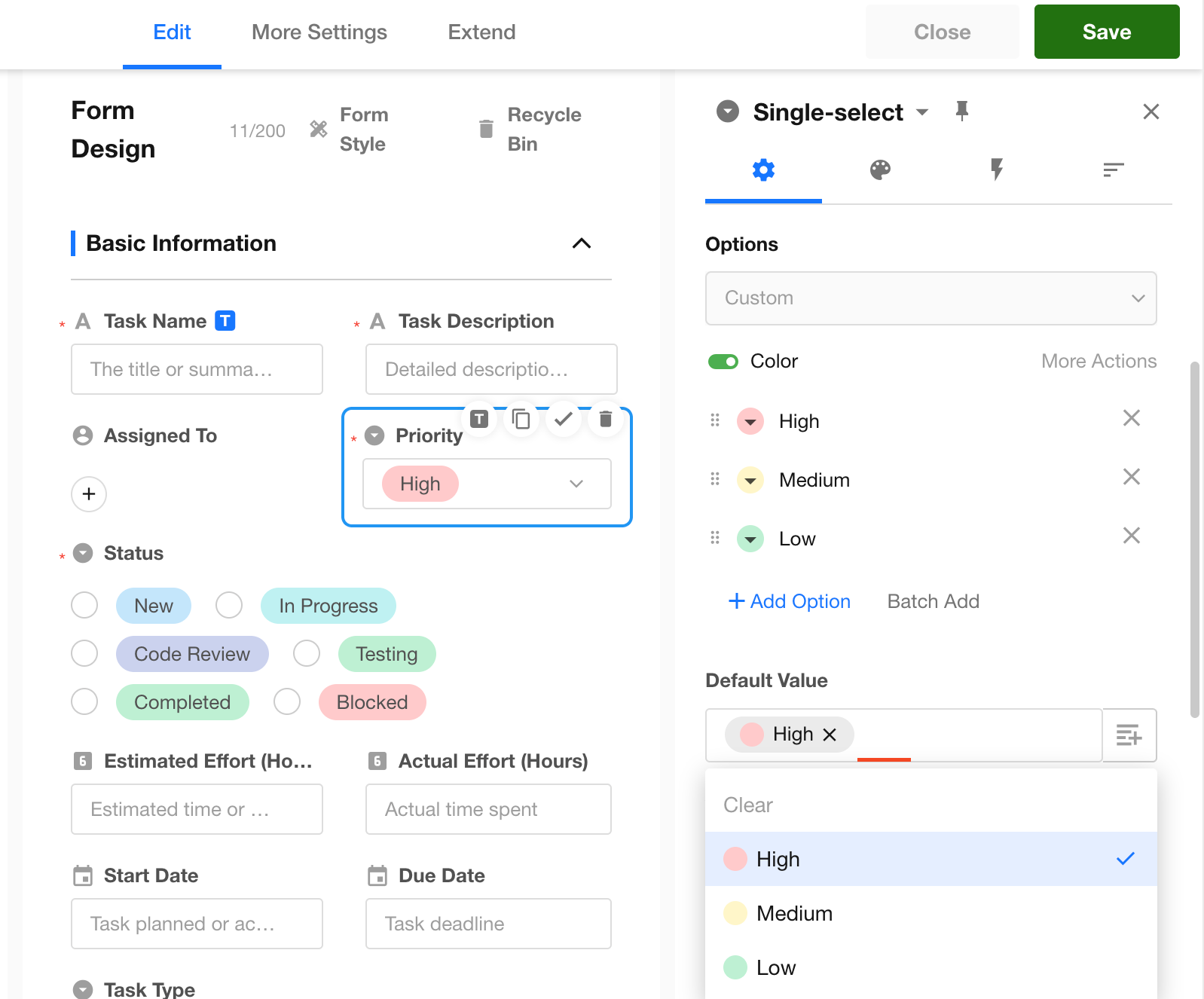Click the green Save button
The width and height of the screenshot is (1204, 999).
click(x=1106, y=32)
